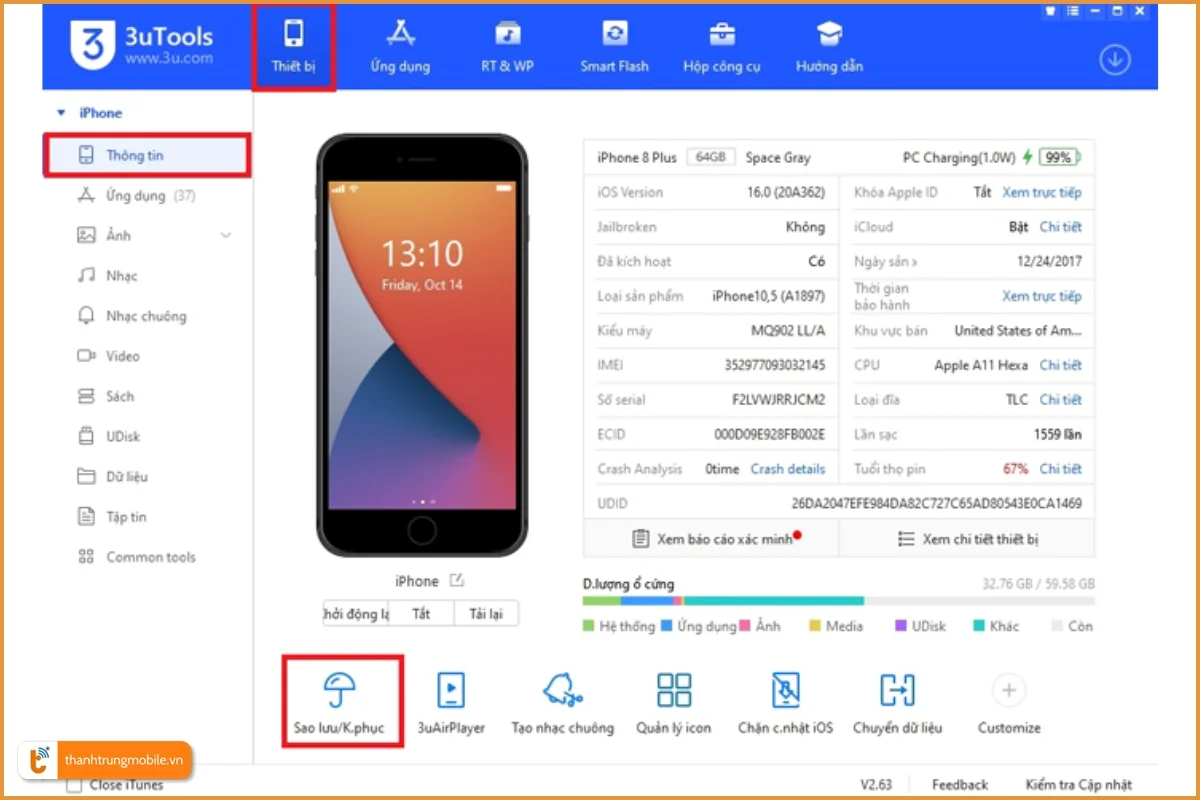The image size is (1200, 800).
Task: Launch 3uAirPlayer from the shortcut row
Action: [x=451, y=701]
